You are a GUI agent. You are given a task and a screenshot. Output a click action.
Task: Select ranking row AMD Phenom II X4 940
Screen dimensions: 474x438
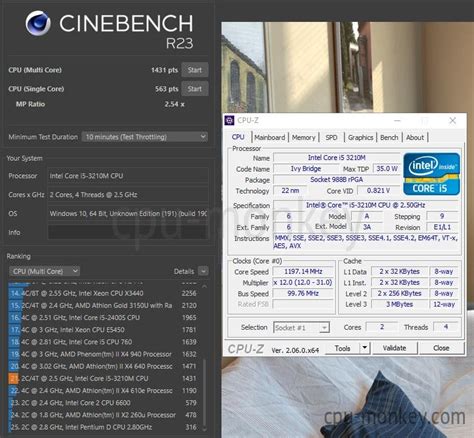[104, 354]
